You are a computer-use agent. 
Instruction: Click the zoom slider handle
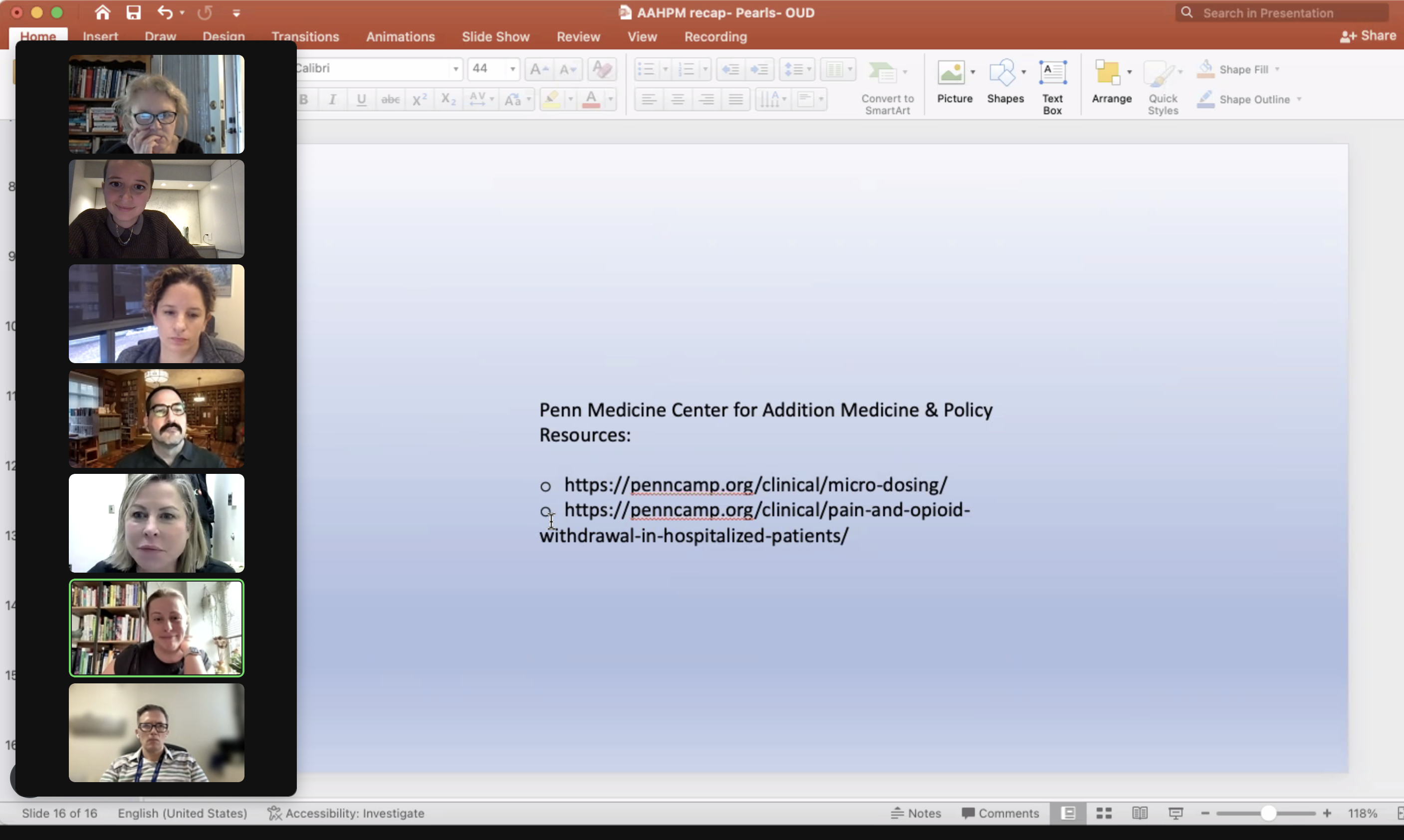pos(1268,814)
